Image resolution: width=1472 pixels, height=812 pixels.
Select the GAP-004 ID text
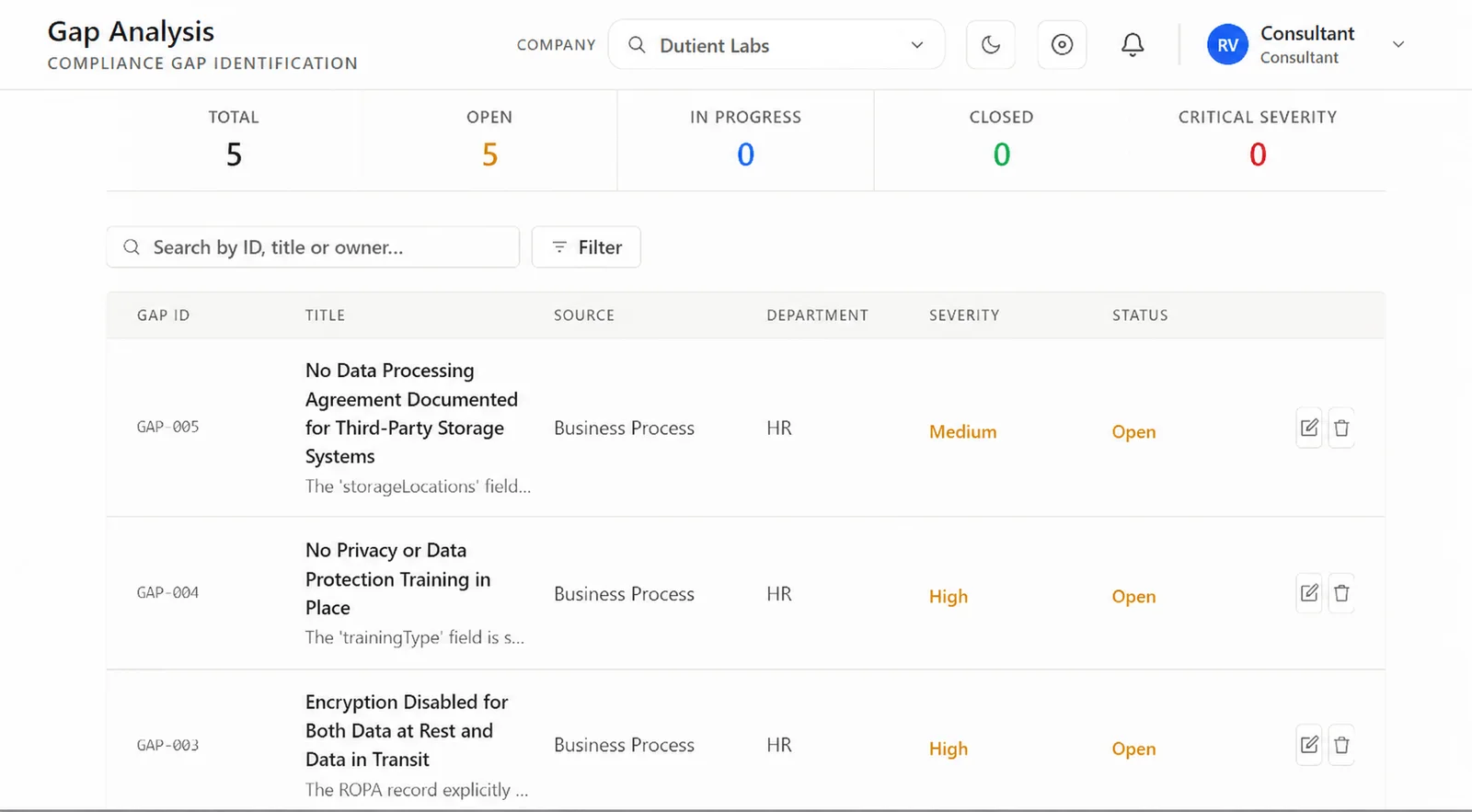click(x=167, y=592)
